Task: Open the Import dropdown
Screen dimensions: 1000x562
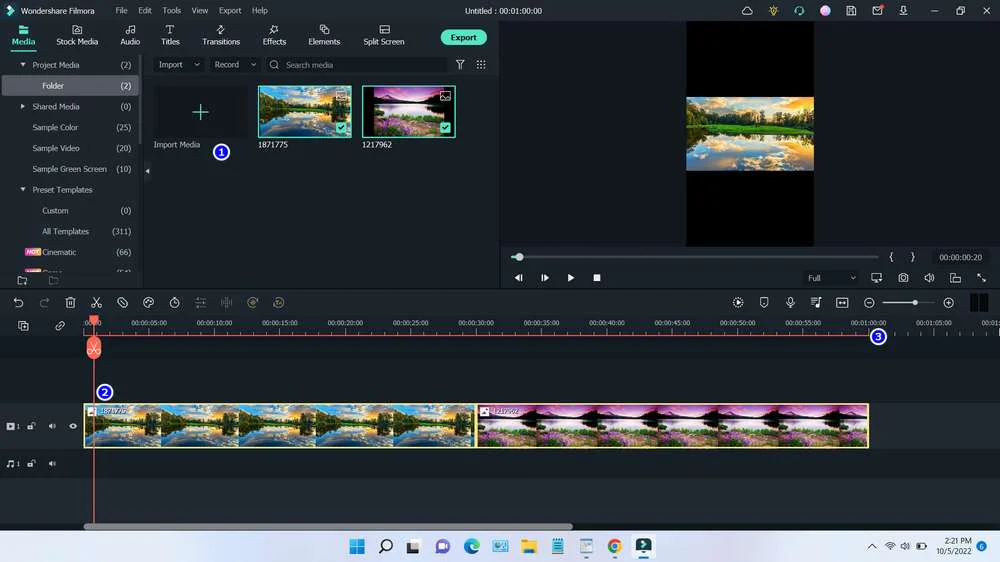Action: pyautogui.click(x=179, y=64)
